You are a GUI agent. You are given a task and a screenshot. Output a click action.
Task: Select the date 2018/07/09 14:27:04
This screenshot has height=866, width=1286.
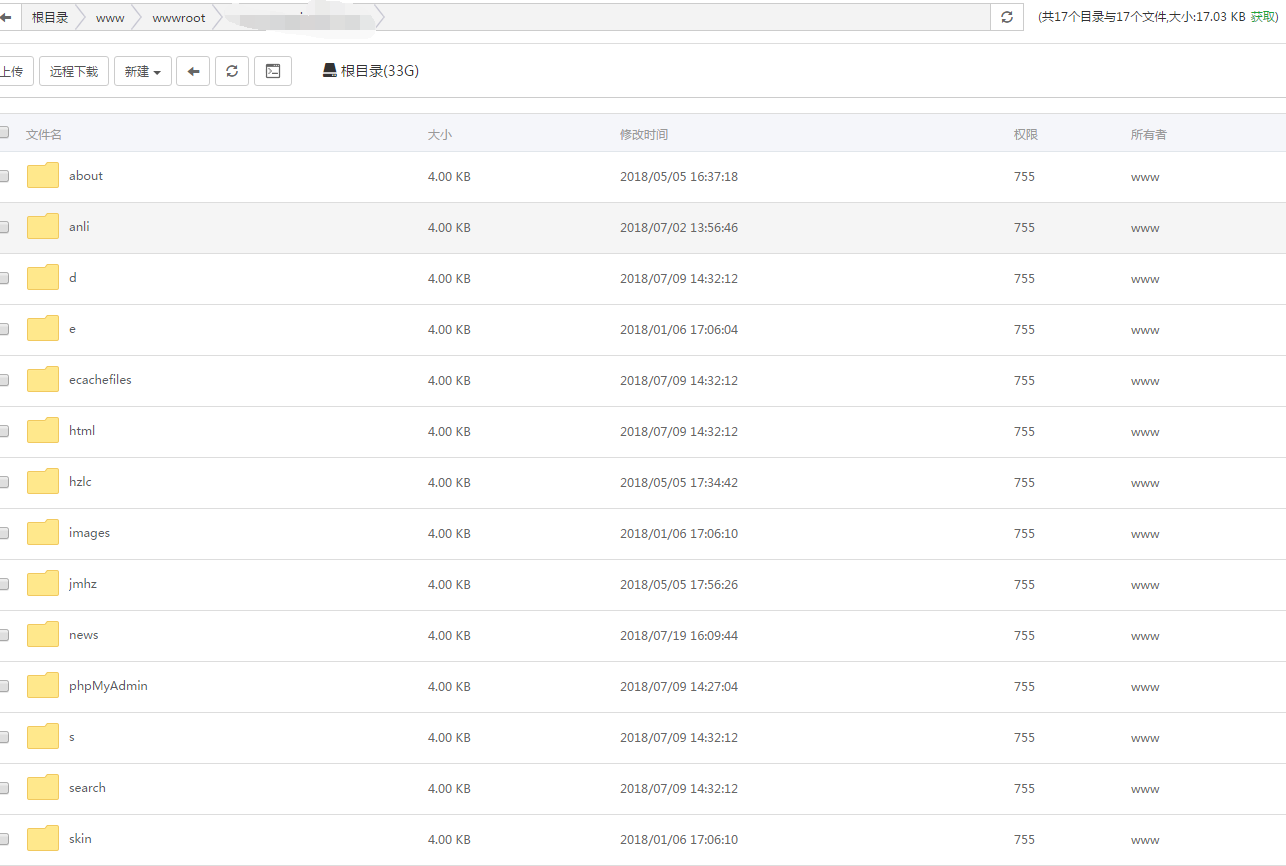point(679,687)
